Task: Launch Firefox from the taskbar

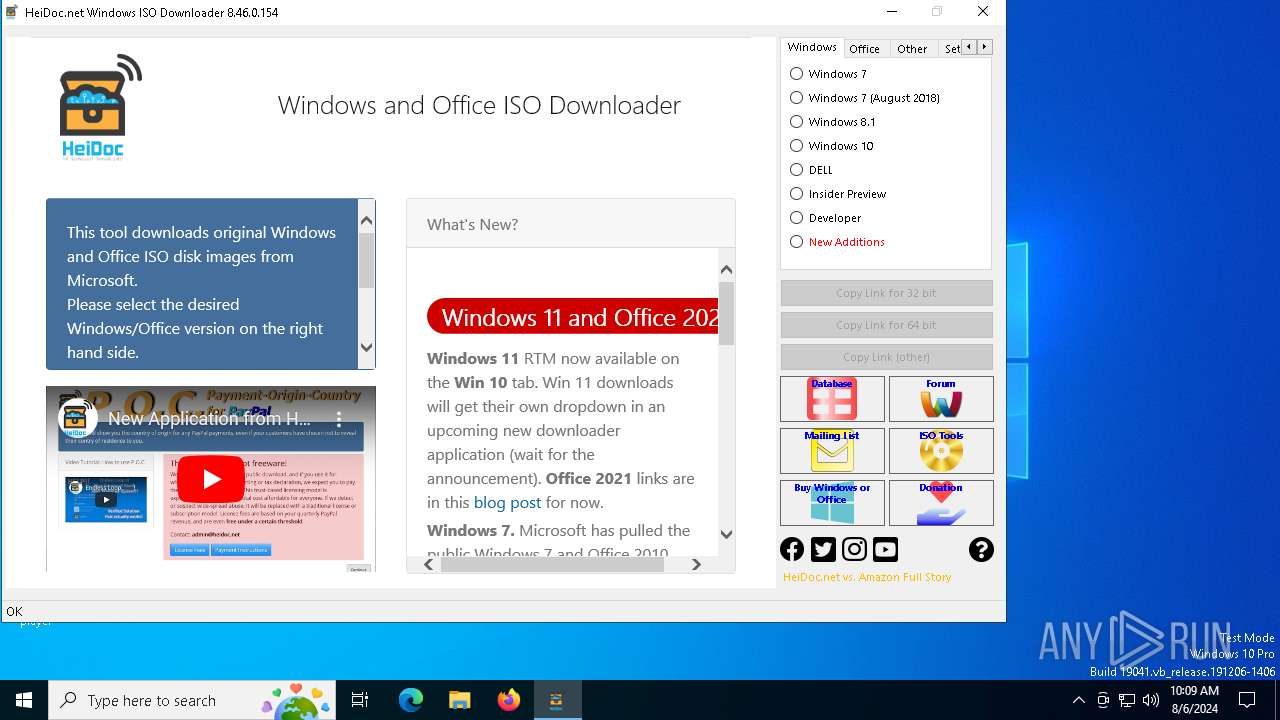Action: point(508,700)
